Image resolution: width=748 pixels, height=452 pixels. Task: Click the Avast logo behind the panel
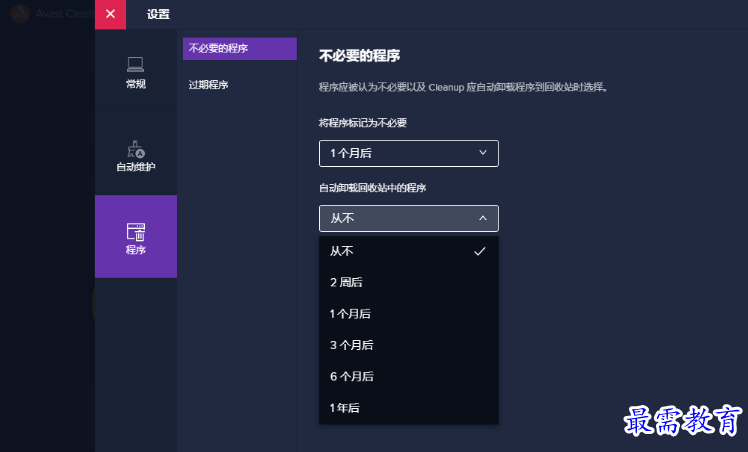20,14
